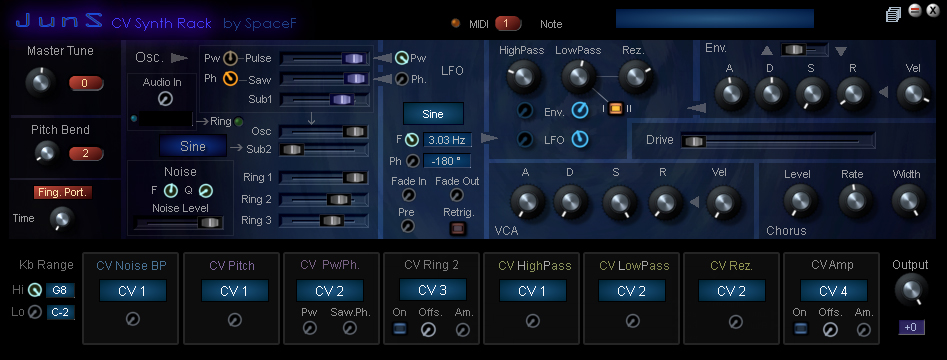The width and height of the screenshot is (947, 360).
Task: Click the Saw level slider
Action: click(x=324, y=79)
